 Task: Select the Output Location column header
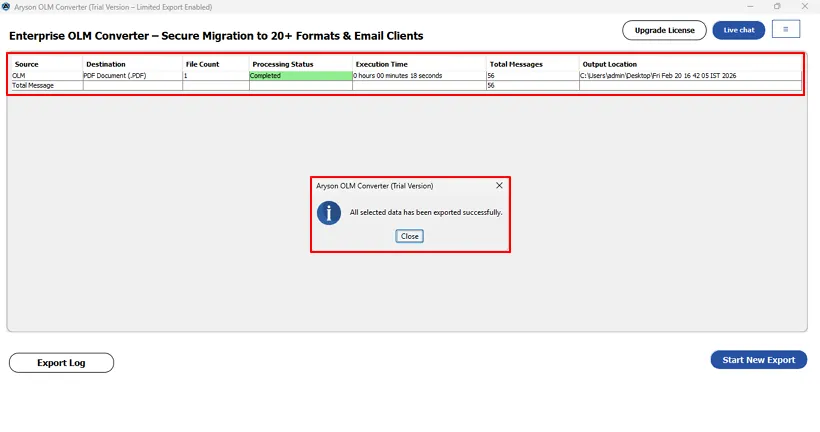coord(690,64)
